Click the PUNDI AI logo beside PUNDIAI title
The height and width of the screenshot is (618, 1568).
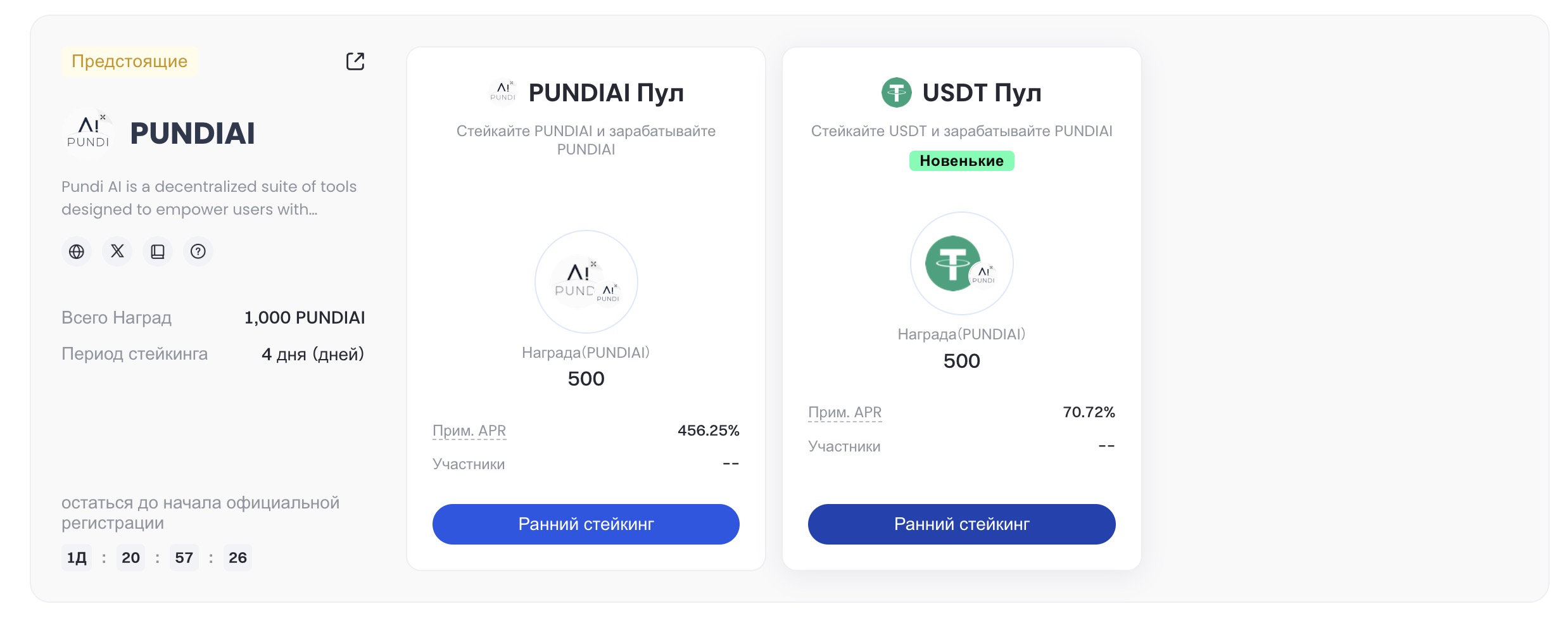click(88, 133)
